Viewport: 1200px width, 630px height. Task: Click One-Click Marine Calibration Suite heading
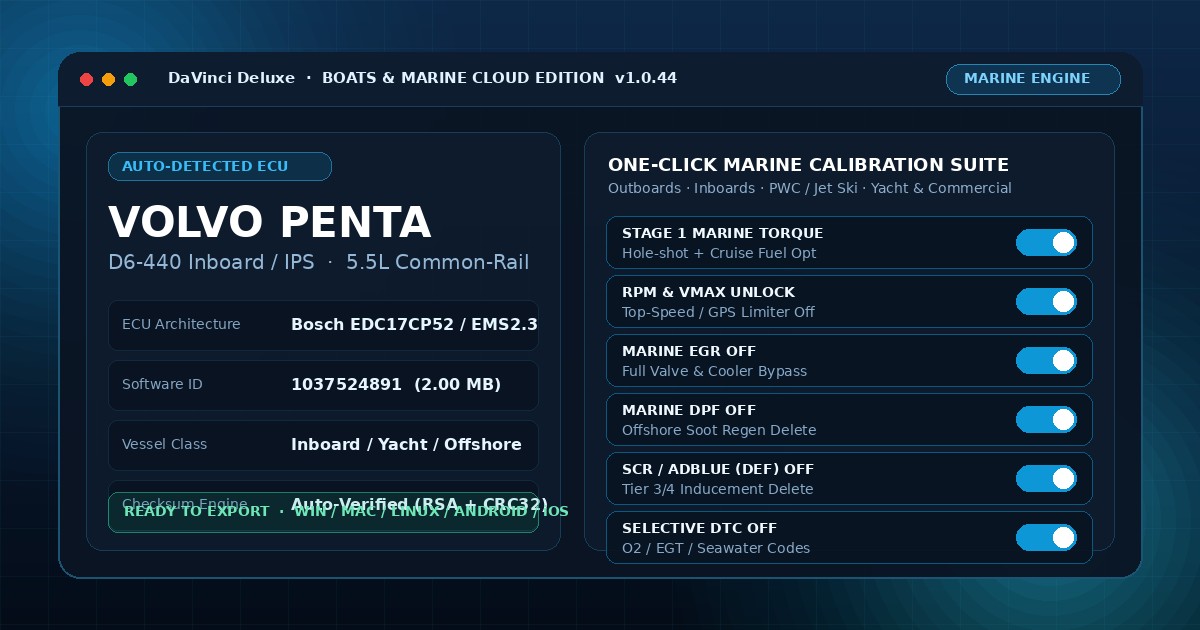click(x=808, y=165)
